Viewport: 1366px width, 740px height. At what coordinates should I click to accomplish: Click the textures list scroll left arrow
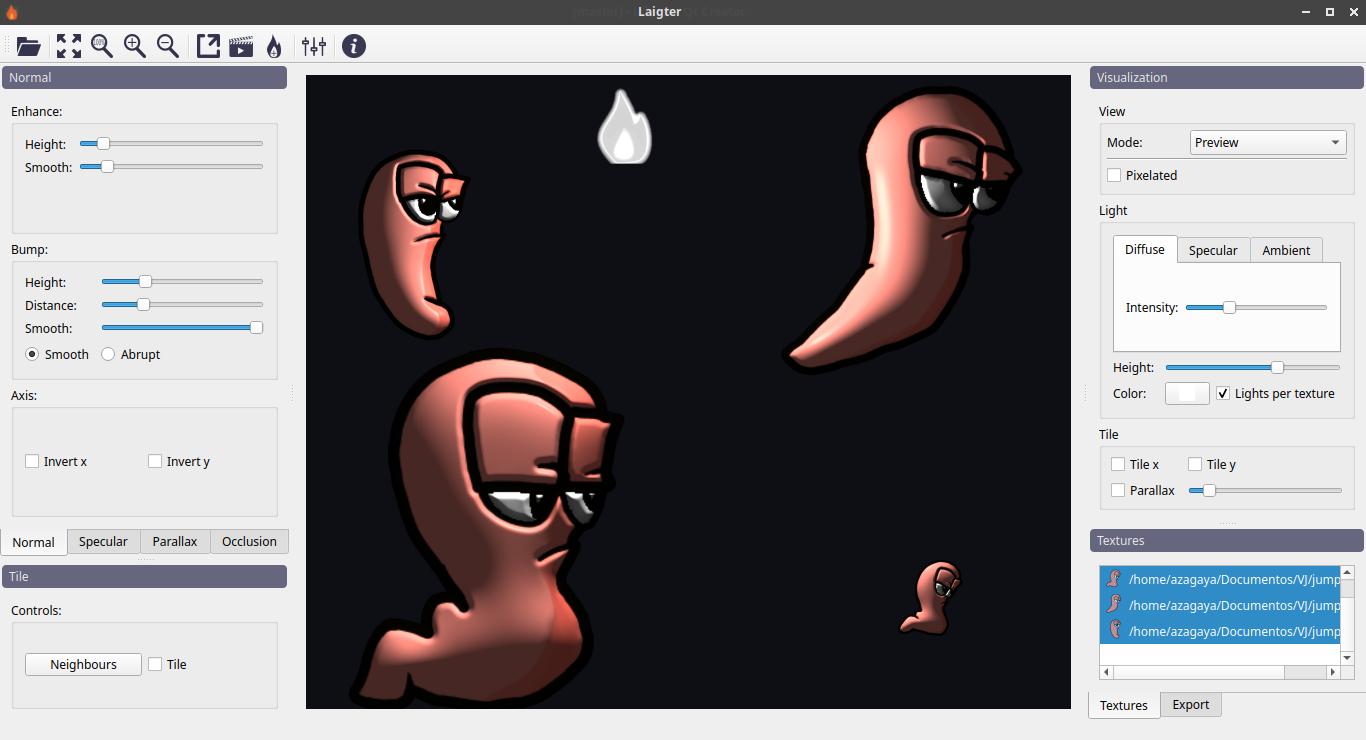pyautogui.click(x=1106, y=672)
